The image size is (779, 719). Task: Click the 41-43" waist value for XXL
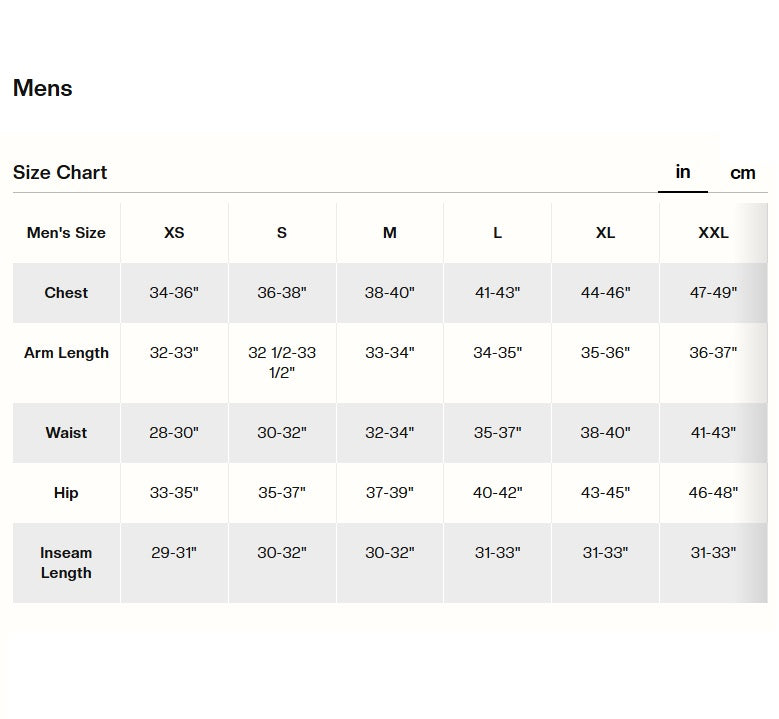pos(713,433)
